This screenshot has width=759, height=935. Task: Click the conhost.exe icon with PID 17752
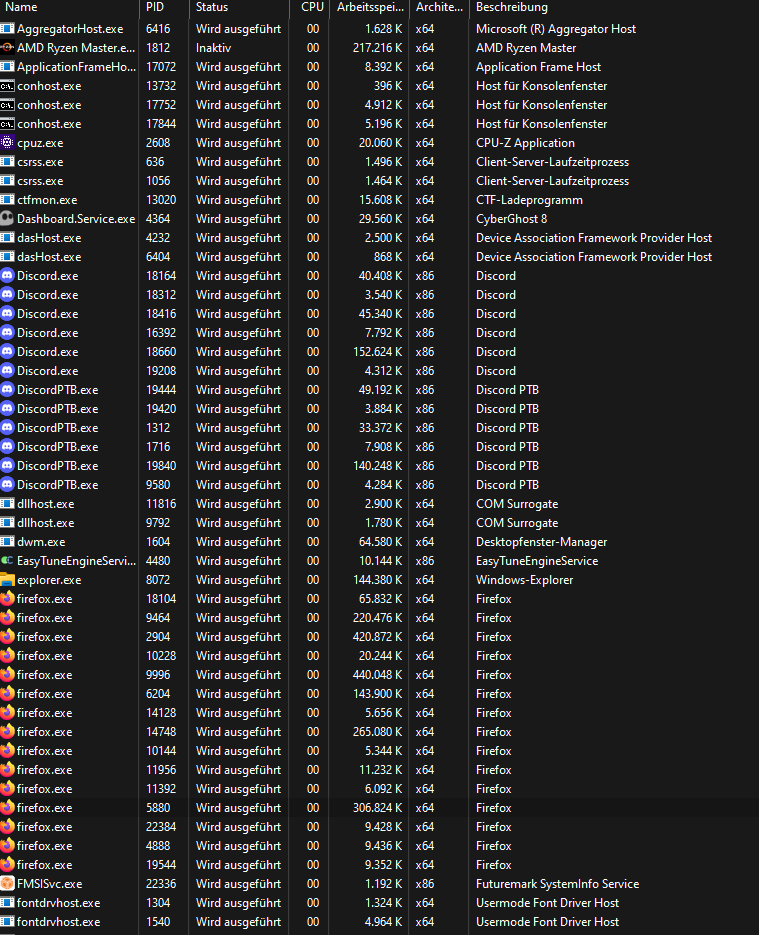7,105
